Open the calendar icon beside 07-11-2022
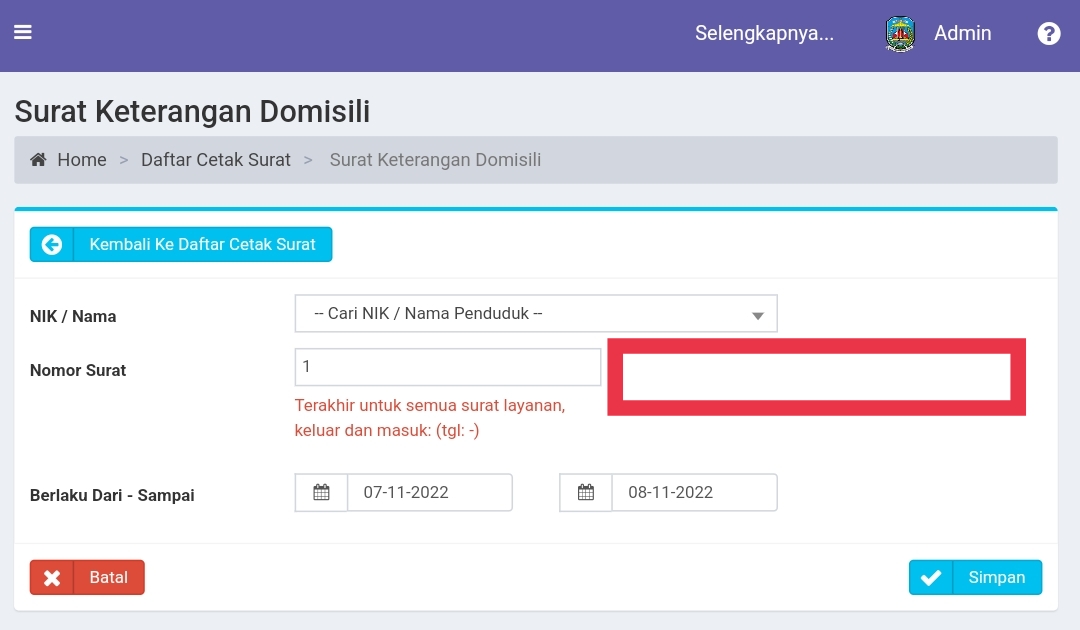1080x630 pixels. [x=320, y=492]
